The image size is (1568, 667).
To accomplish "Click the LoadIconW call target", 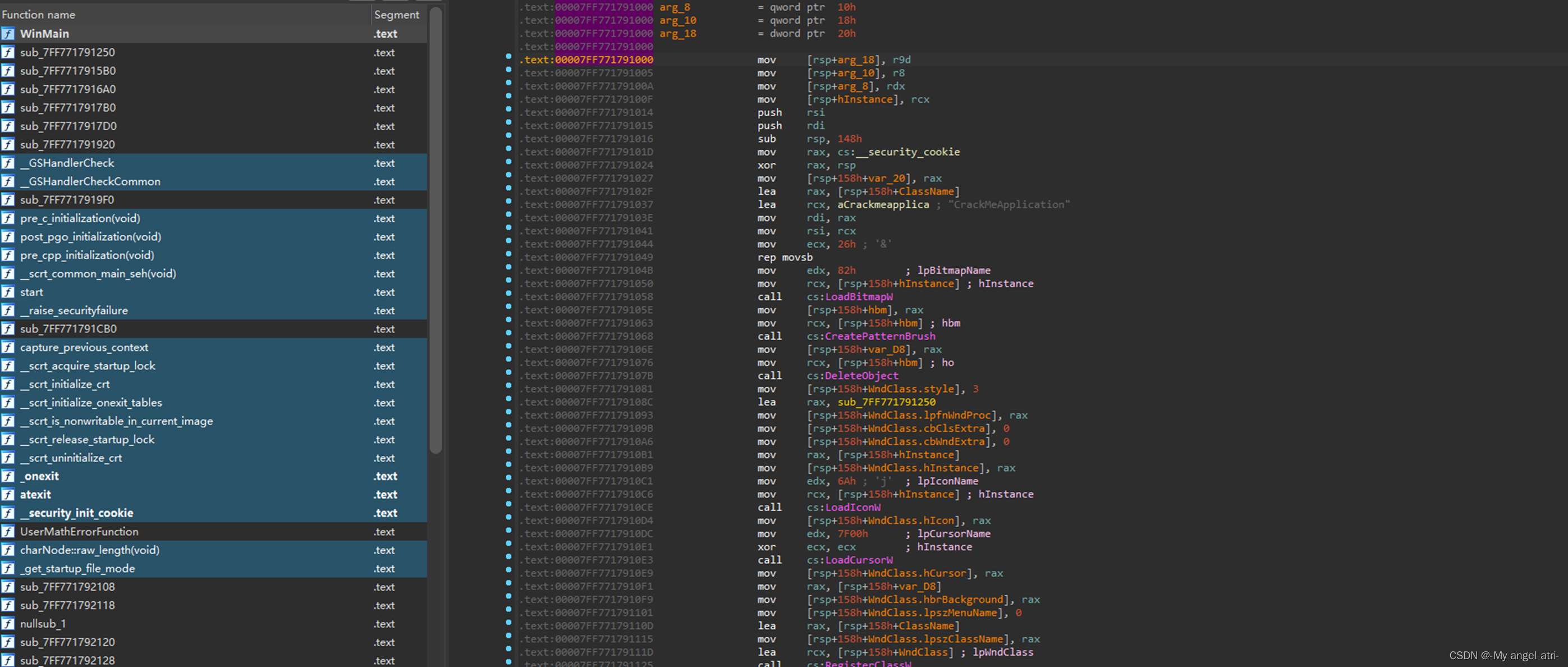I will click(853, 508).
